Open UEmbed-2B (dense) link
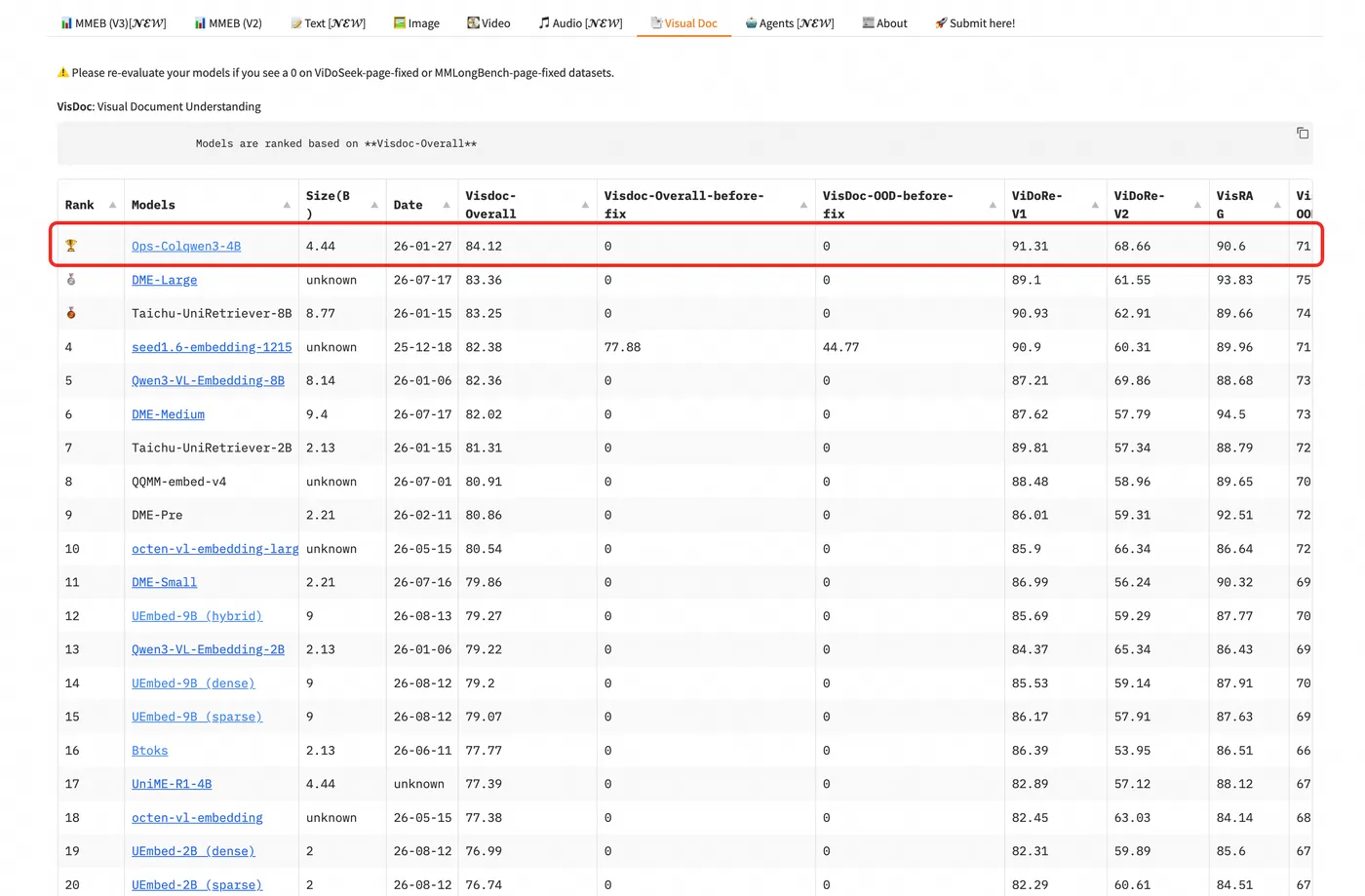The width and height of the screenshot is (1365, 896). coord(193,851)
